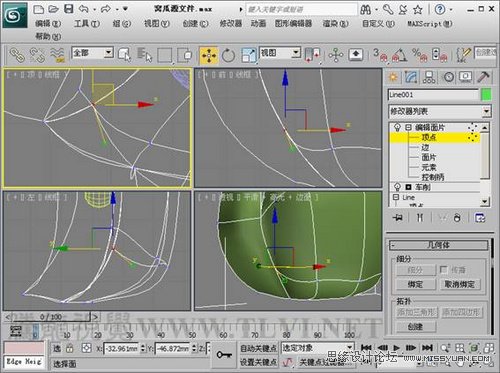500x373 pixels.
Task: Select the 控制柄 sub-object level
Action: pyautogui.click(x=433, y=177)
